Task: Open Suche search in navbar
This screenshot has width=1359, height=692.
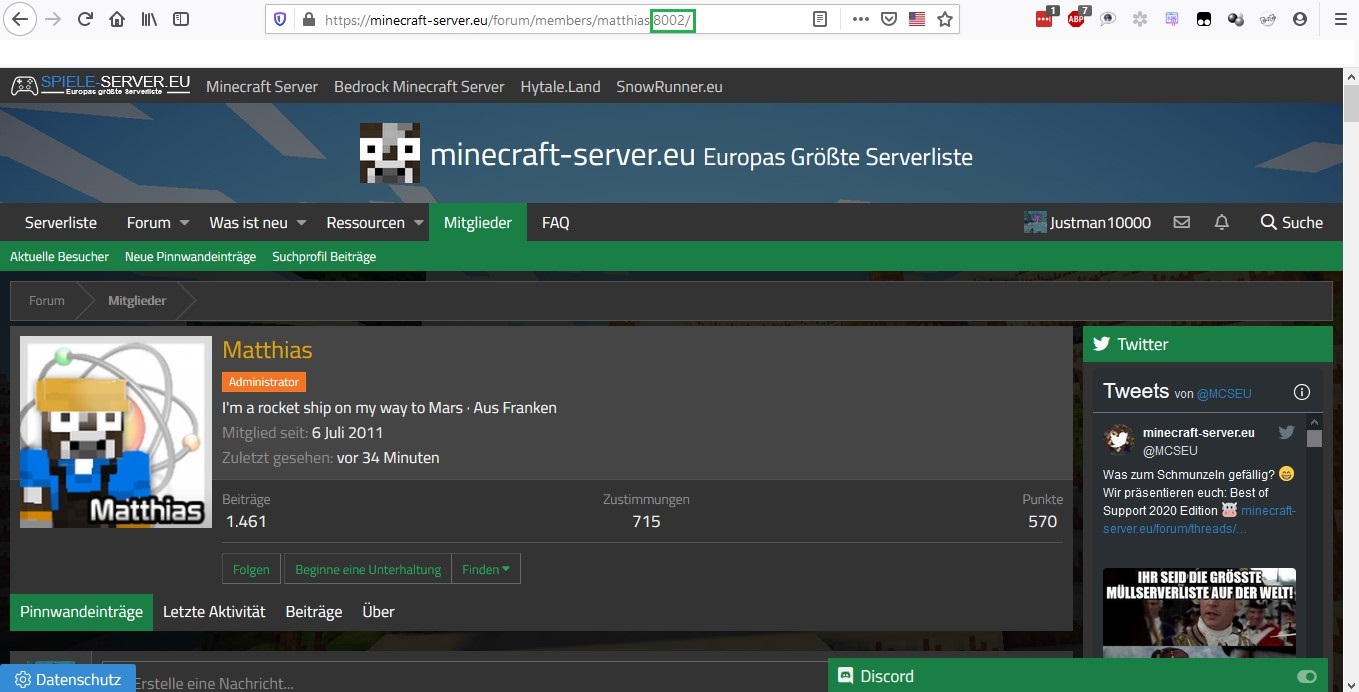Action: (1291, 222)
